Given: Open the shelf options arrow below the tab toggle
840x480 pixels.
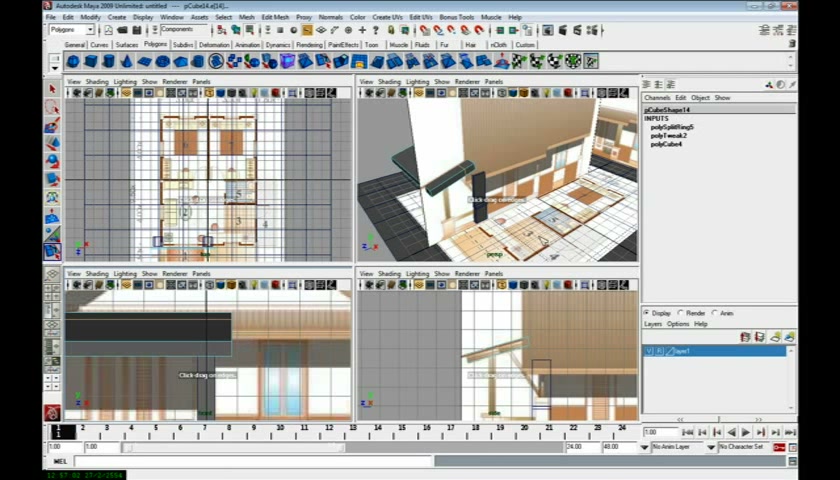Looking at the screenshot, I should [x=55, y=69].
